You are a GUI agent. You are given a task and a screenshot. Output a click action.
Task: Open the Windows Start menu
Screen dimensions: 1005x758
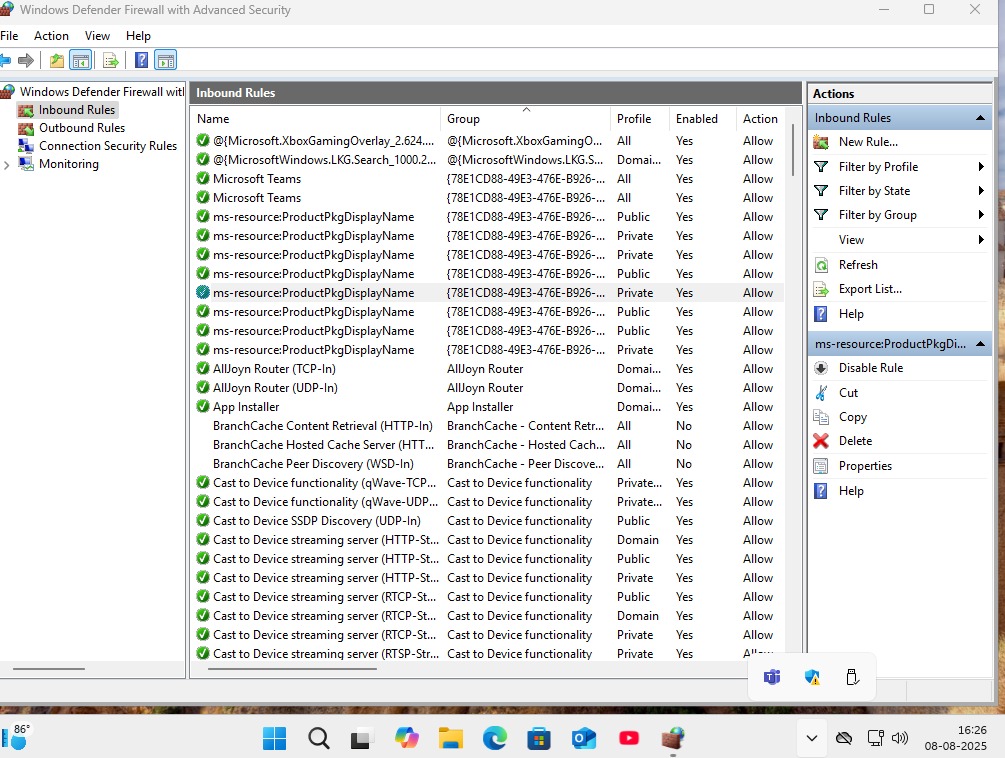tap(274, 738)
